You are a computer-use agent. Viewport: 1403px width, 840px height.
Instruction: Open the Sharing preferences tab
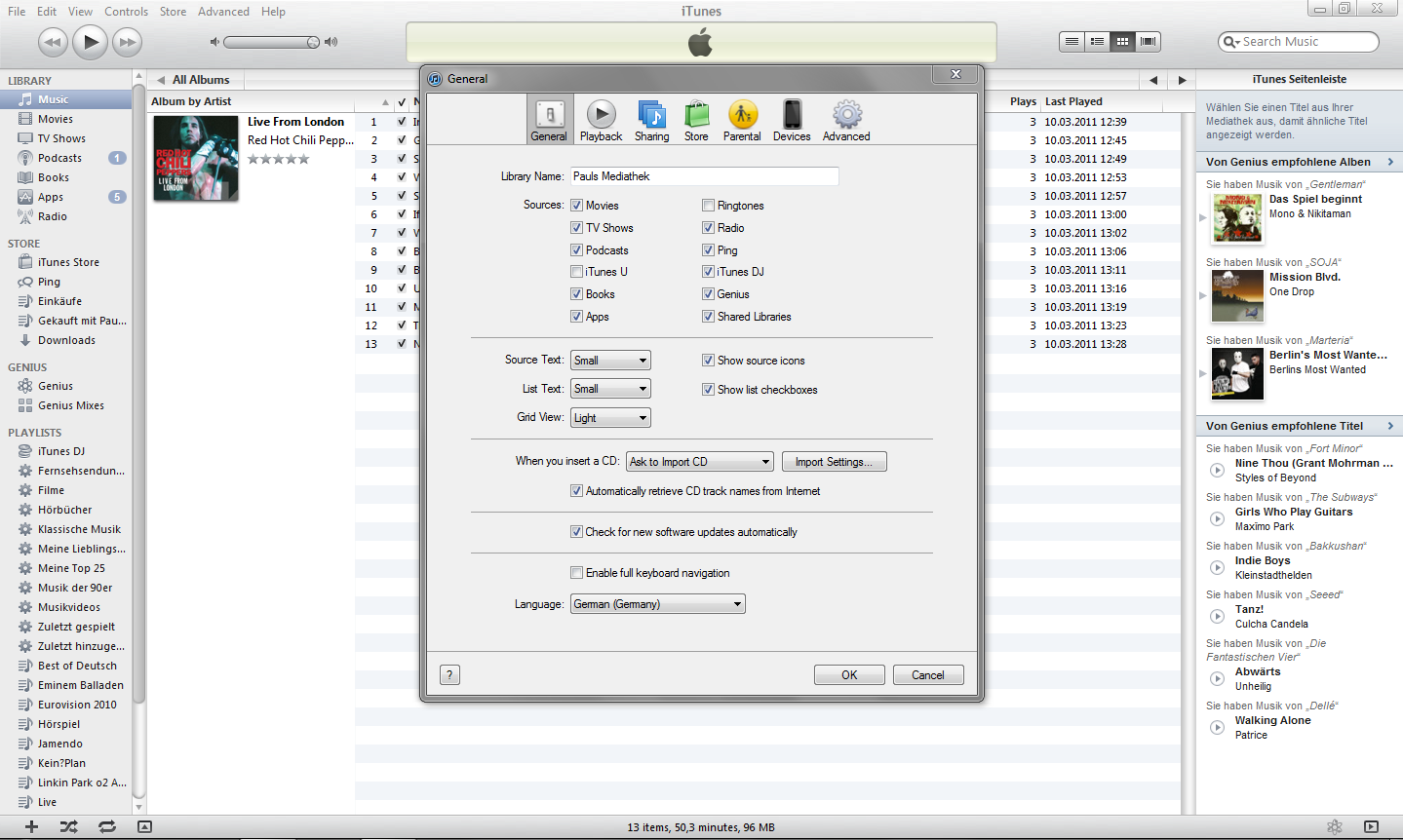[x=651, y=121]
